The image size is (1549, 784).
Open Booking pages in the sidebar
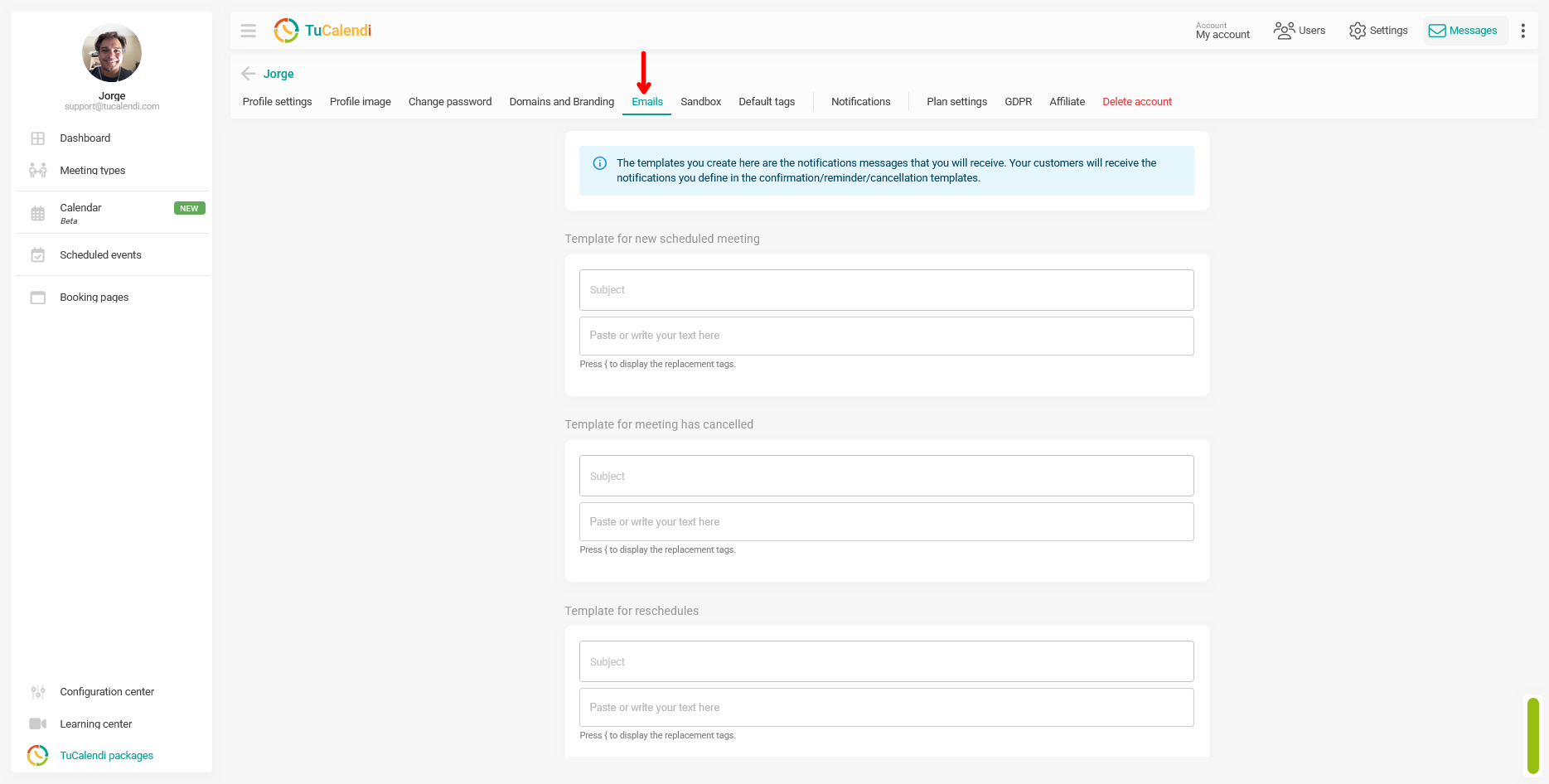pyautogui.click(x=94, y=298)
